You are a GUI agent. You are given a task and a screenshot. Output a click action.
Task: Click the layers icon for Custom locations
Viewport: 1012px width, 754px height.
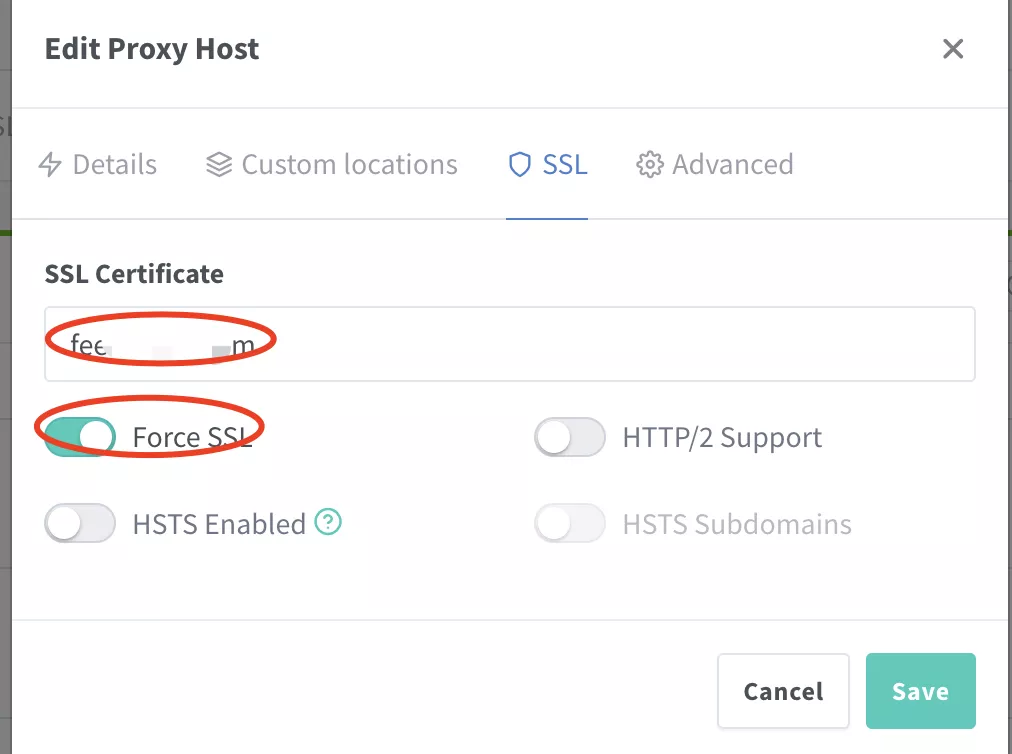click(x=219, y=164)
